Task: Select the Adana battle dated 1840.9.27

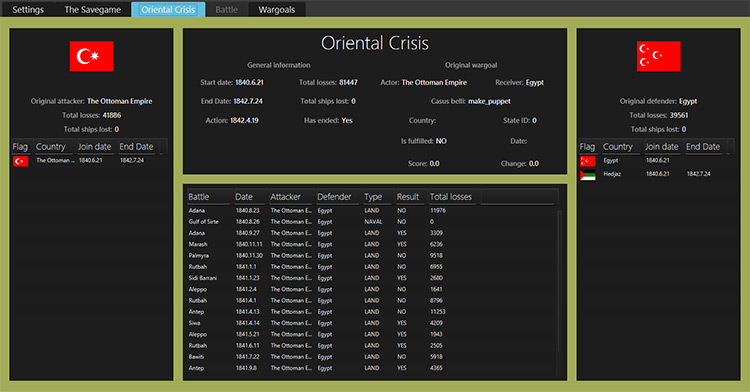Action: (372, 233)
